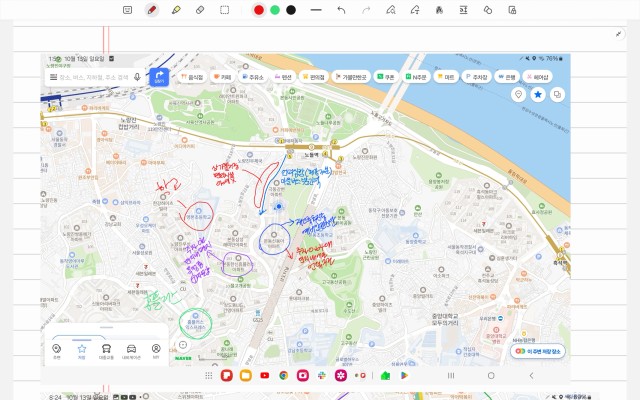
Task: Open the 주변 tab in map
Action: point(56,351)
